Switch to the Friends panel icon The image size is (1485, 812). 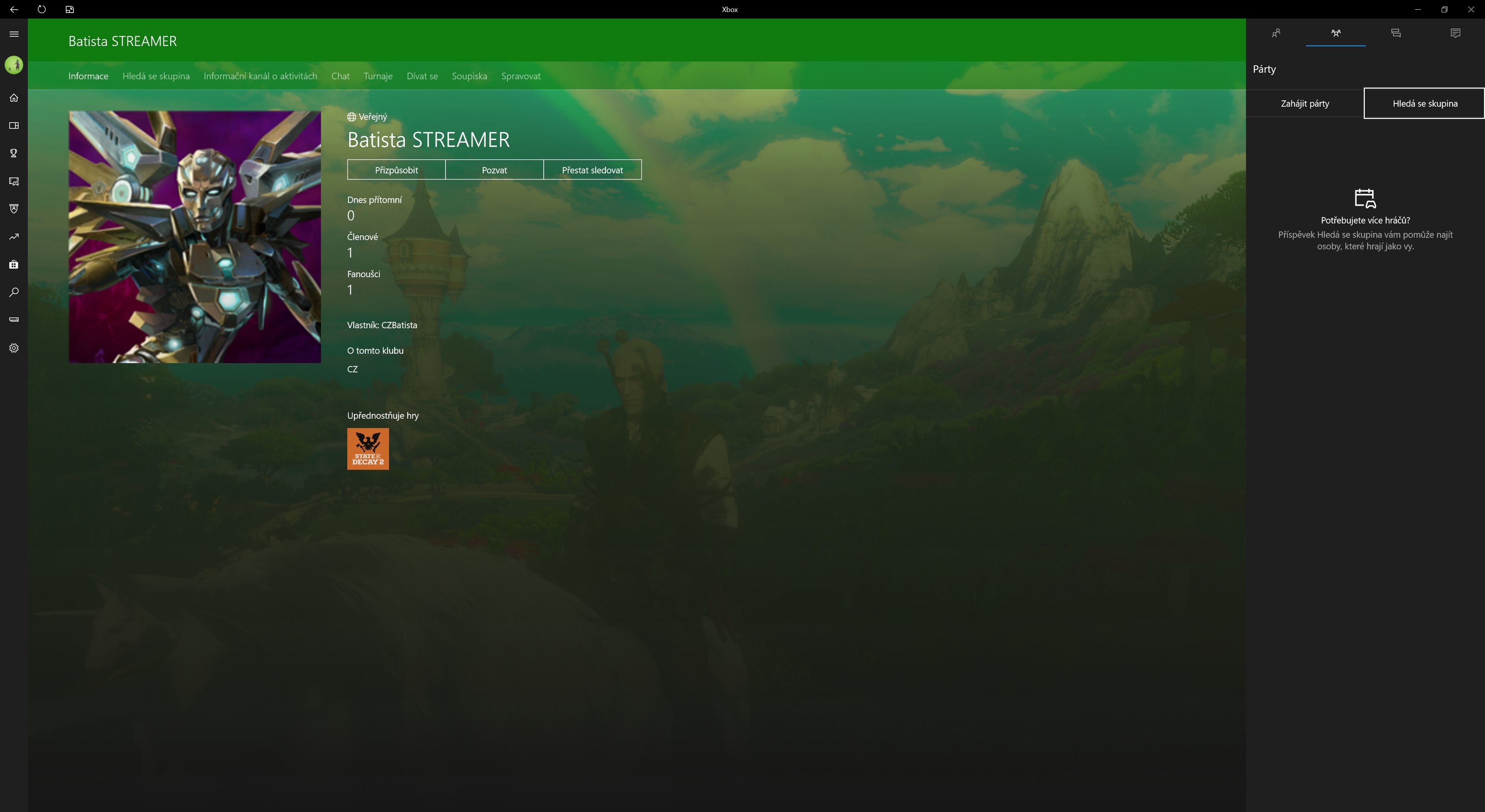(x=1276, y=33)
